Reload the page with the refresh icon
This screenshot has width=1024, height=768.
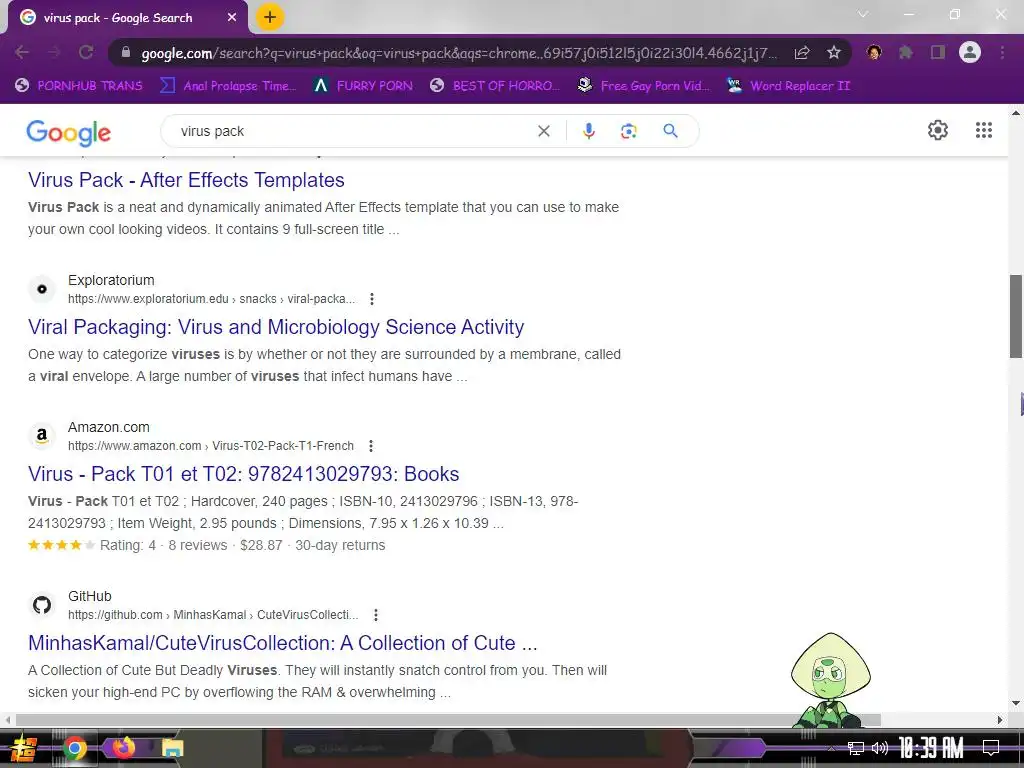pyautogui.click(x=86, y=52)
